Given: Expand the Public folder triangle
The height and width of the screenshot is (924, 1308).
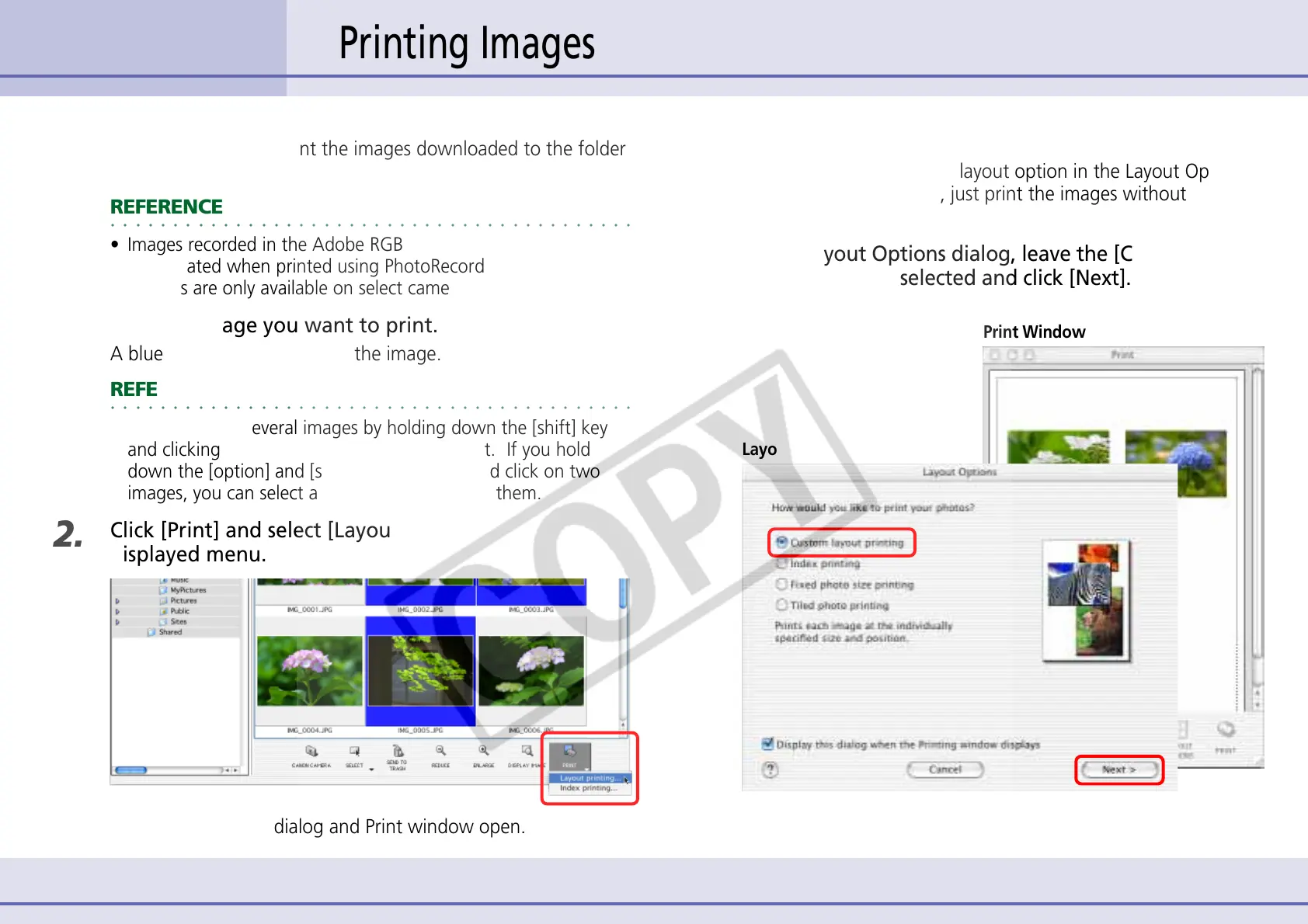Looking at the screenshot, I should point(117,612).
